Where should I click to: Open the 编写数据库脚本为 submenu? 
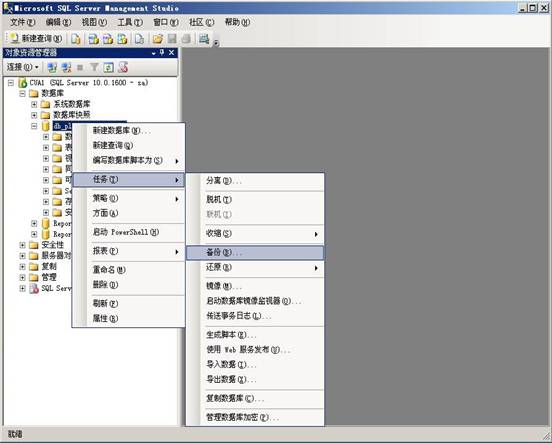[x=128, y=161]
